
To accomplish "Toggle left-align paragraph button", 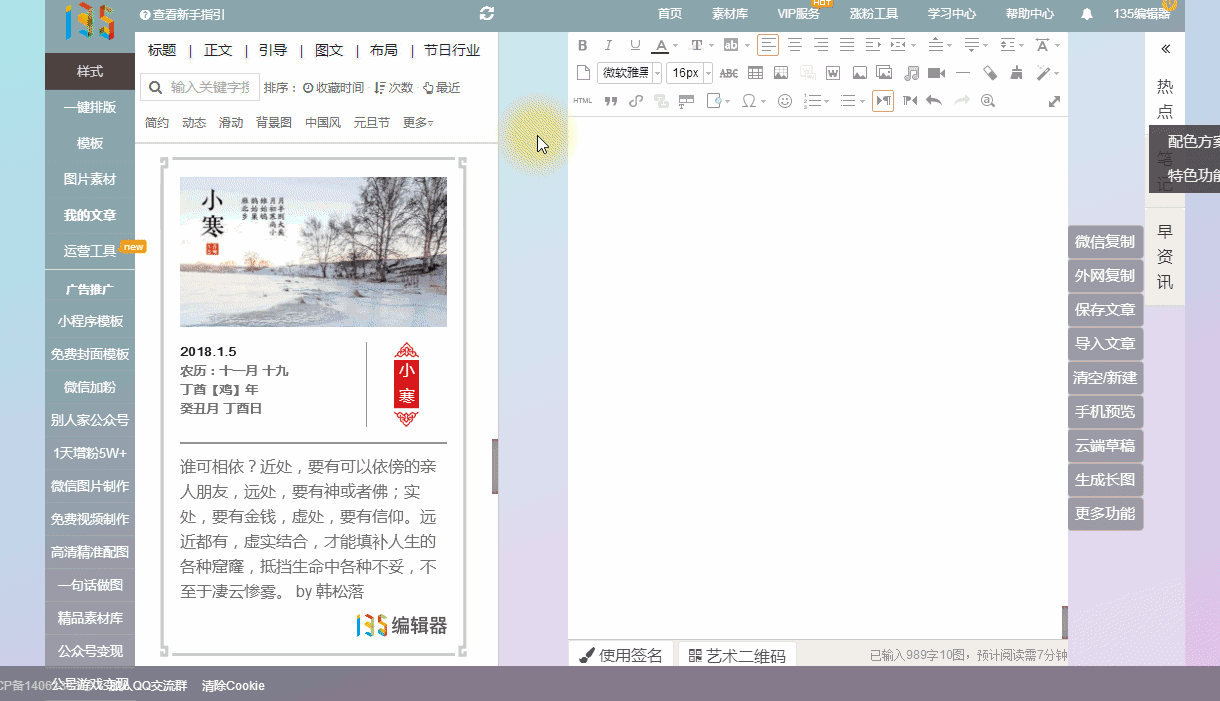I will tap(768, 45).
